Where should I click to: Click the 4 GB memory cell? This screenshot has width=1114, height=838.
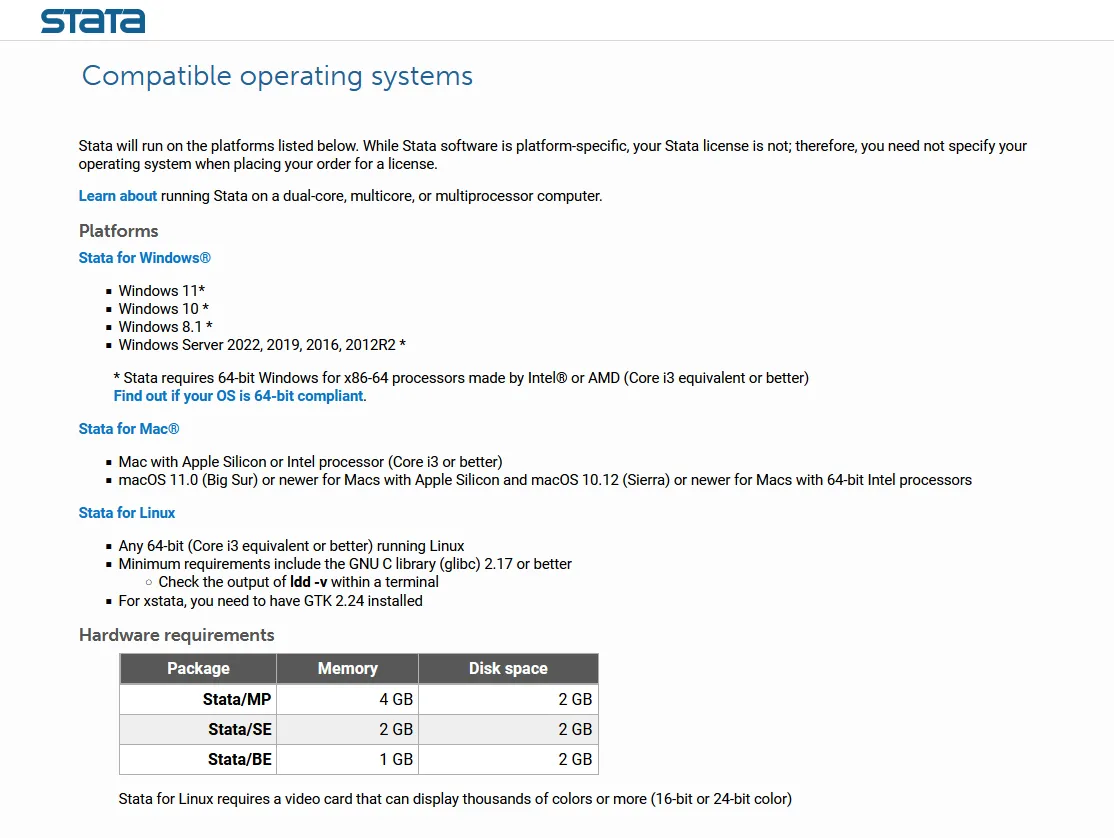point(396,700)
